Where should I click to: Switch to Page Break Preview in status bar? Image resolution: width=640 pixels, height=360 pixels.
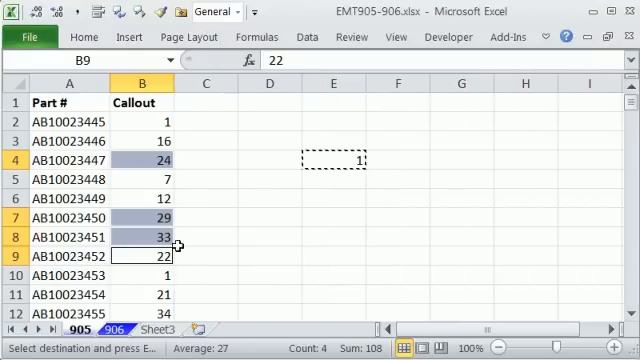click(x=441, y=348)
